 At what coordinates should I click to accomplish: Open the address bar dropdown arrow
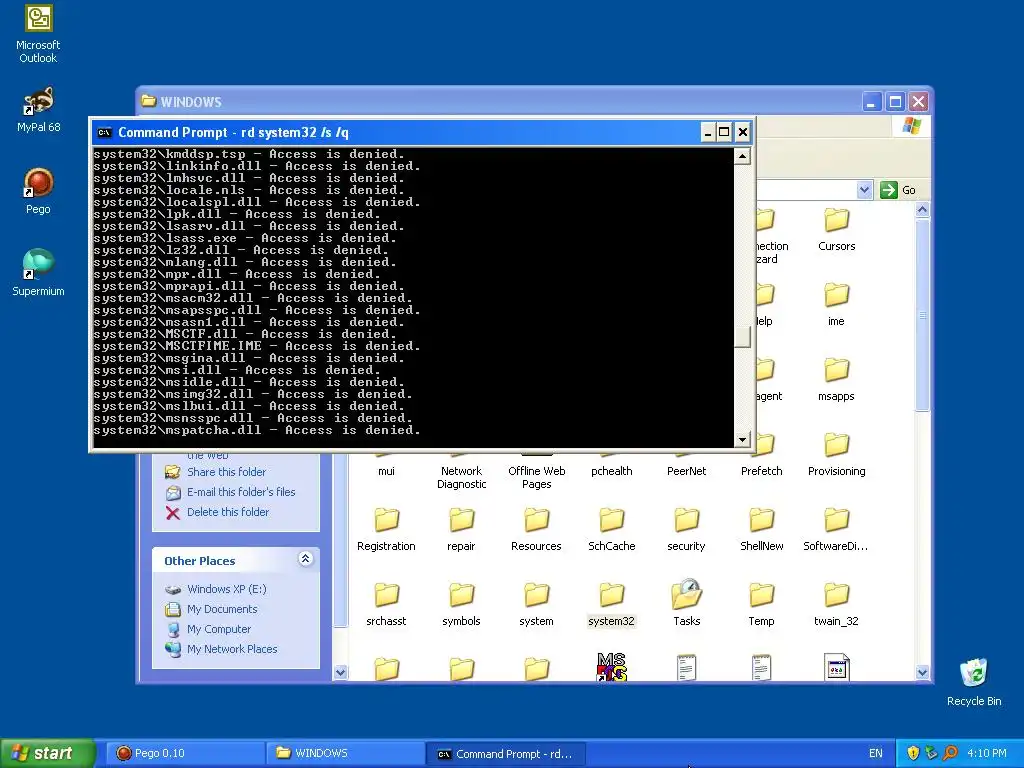point(865,190)
